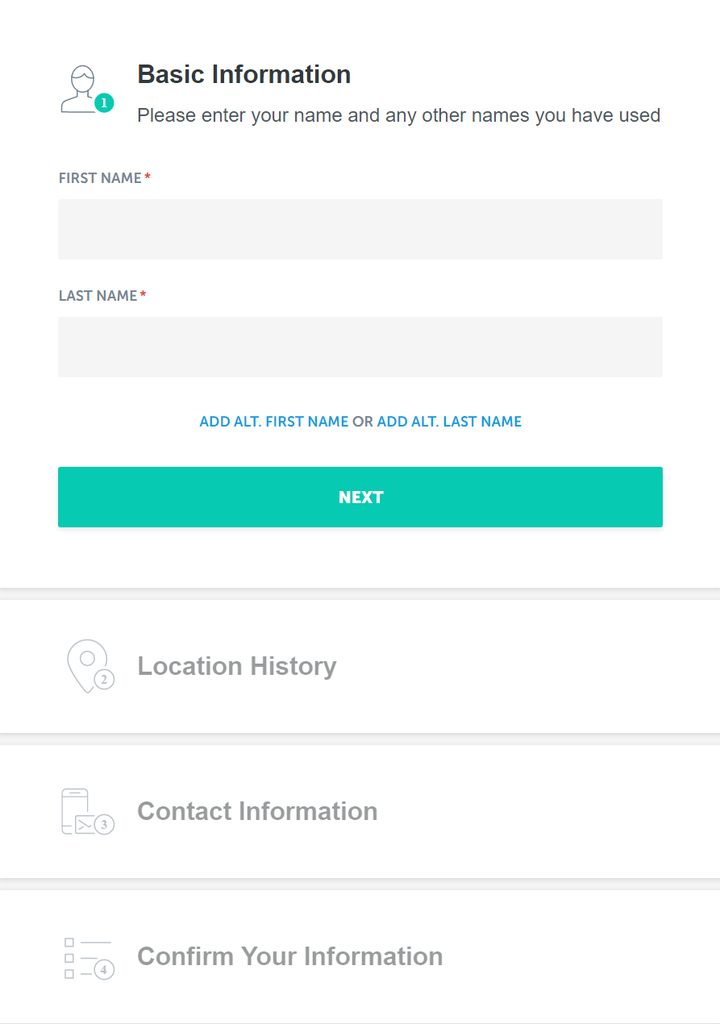
Task: Click the step 2 circle badge
Action: pyautogui.click(x=104, y=680)
